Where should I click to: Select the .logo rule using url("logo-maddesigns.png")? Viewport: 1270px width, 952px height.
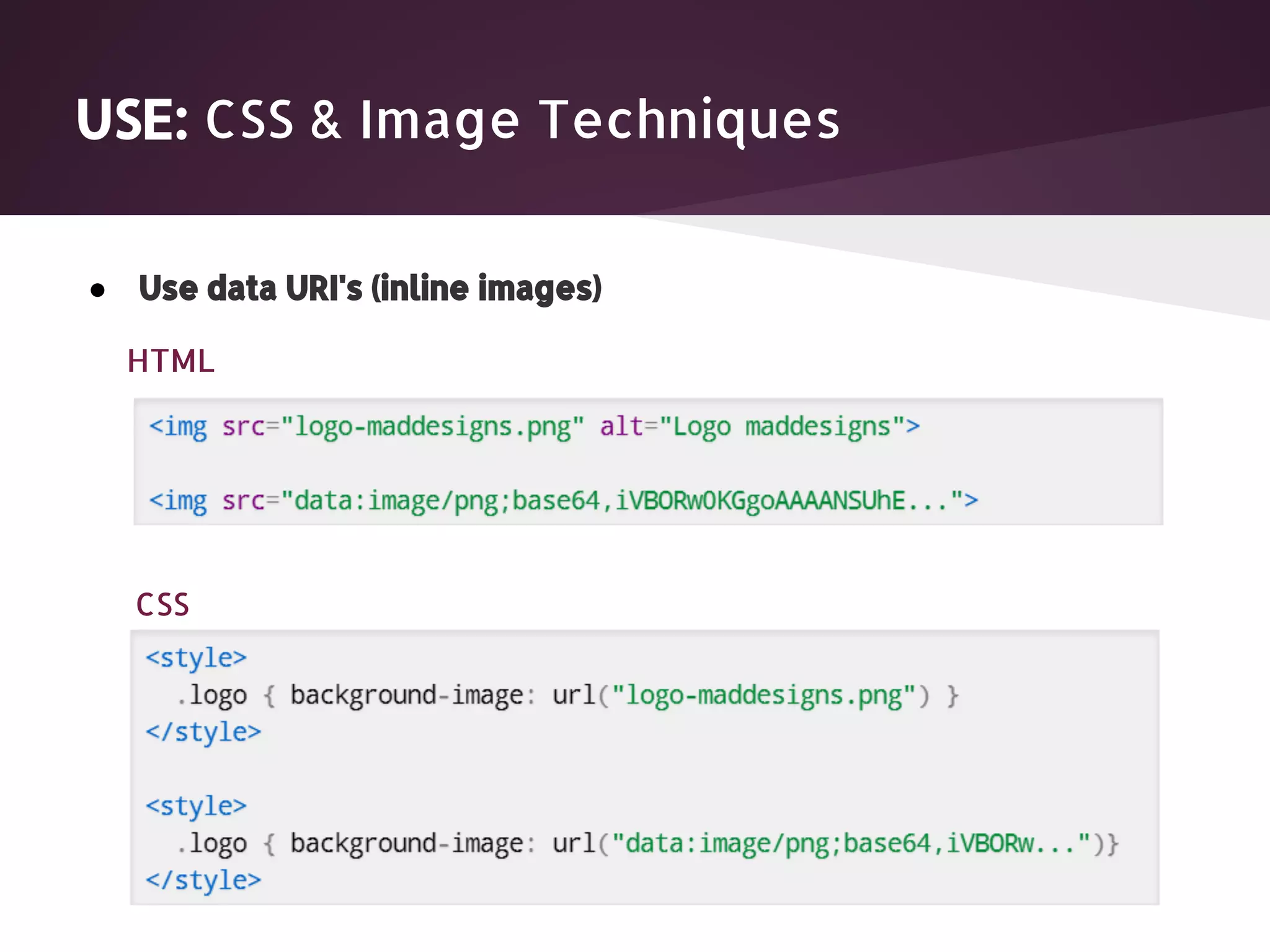(x=568, y=696)
